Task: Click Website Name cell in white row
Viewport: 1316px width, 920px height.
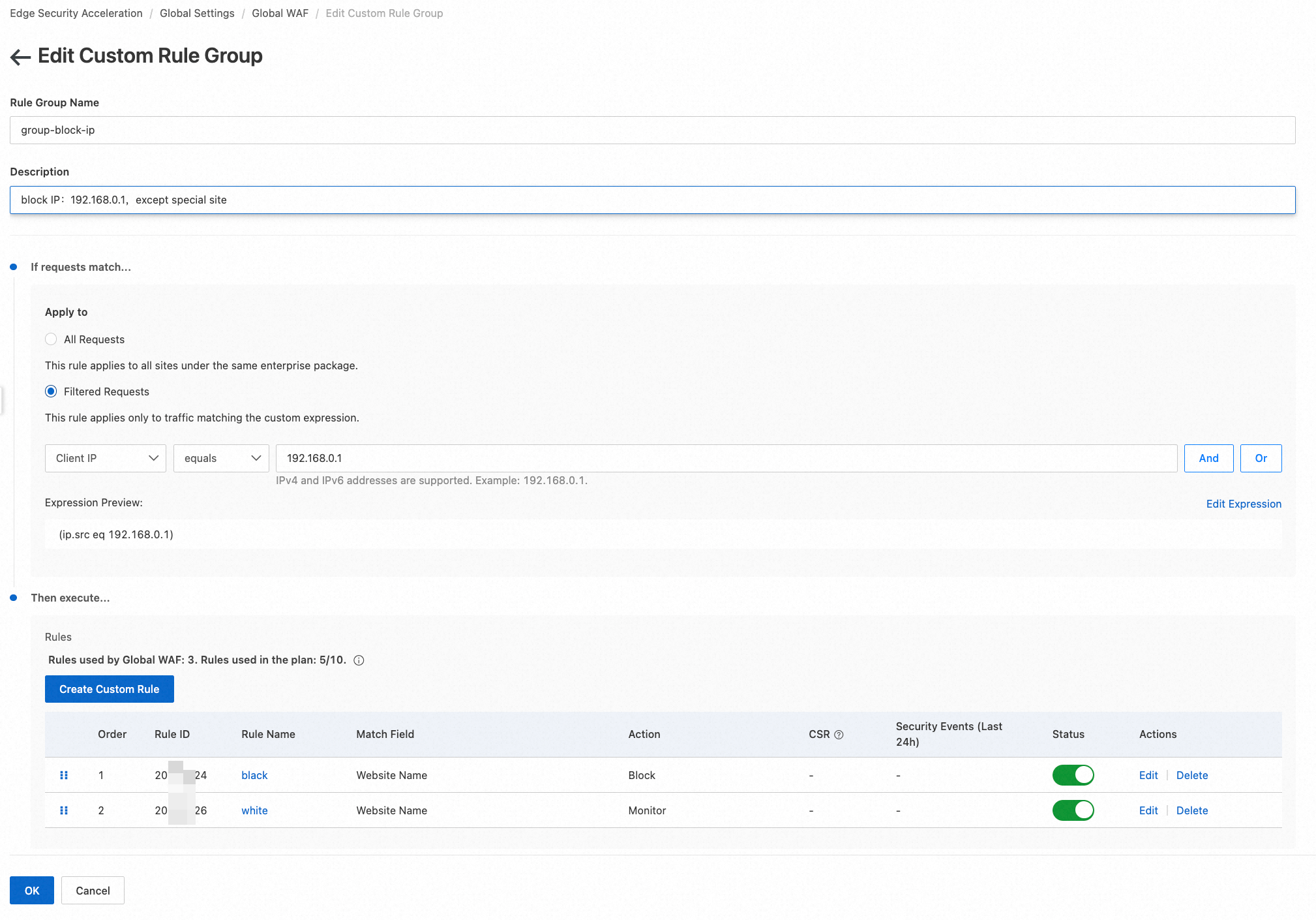Action: [x=391, y=810]
